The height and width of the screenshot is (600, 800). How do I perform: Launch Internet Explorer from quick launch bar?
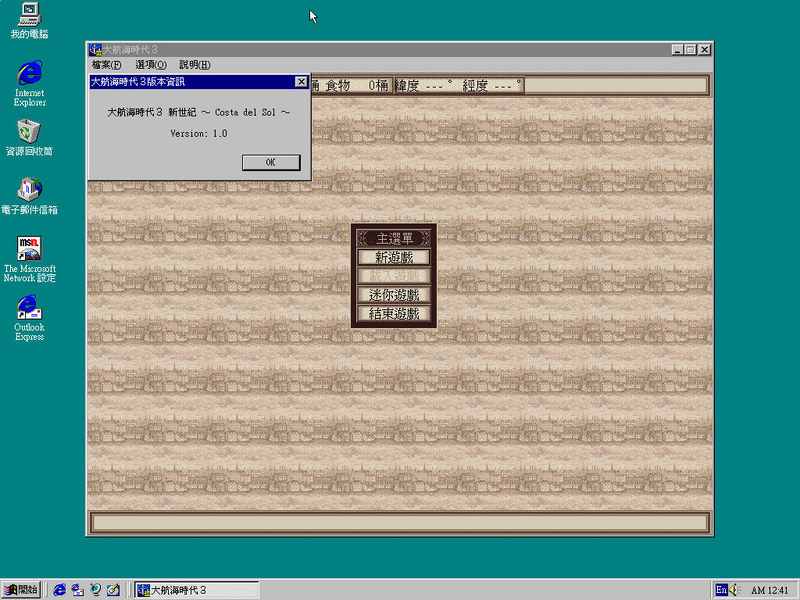click(x=60, y=590)
